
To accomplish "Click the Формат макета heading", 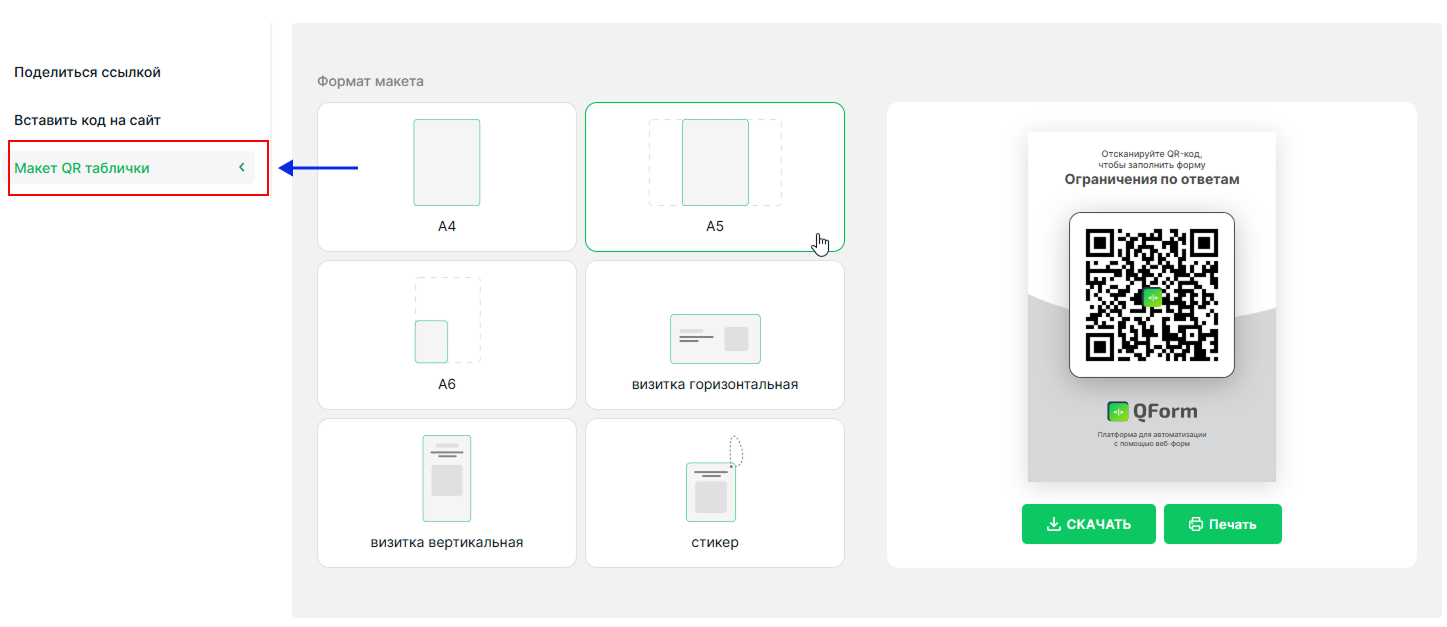I will tap(370, 81).
